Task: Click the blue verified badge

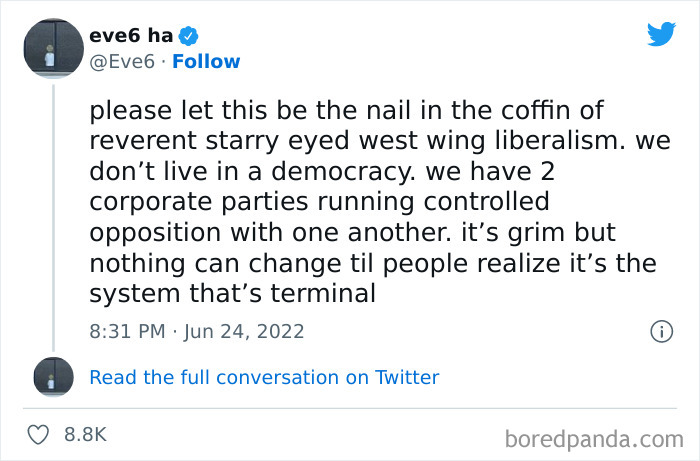Action: point(188,36)
